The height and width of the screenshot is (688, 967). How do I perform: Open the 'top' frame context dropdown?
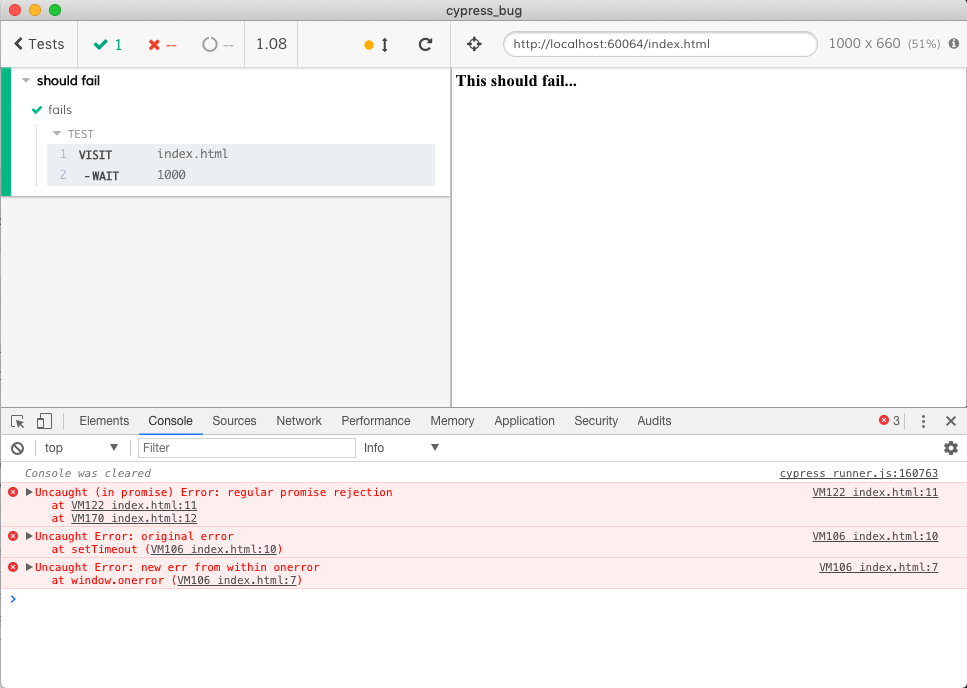coord(80,447)
